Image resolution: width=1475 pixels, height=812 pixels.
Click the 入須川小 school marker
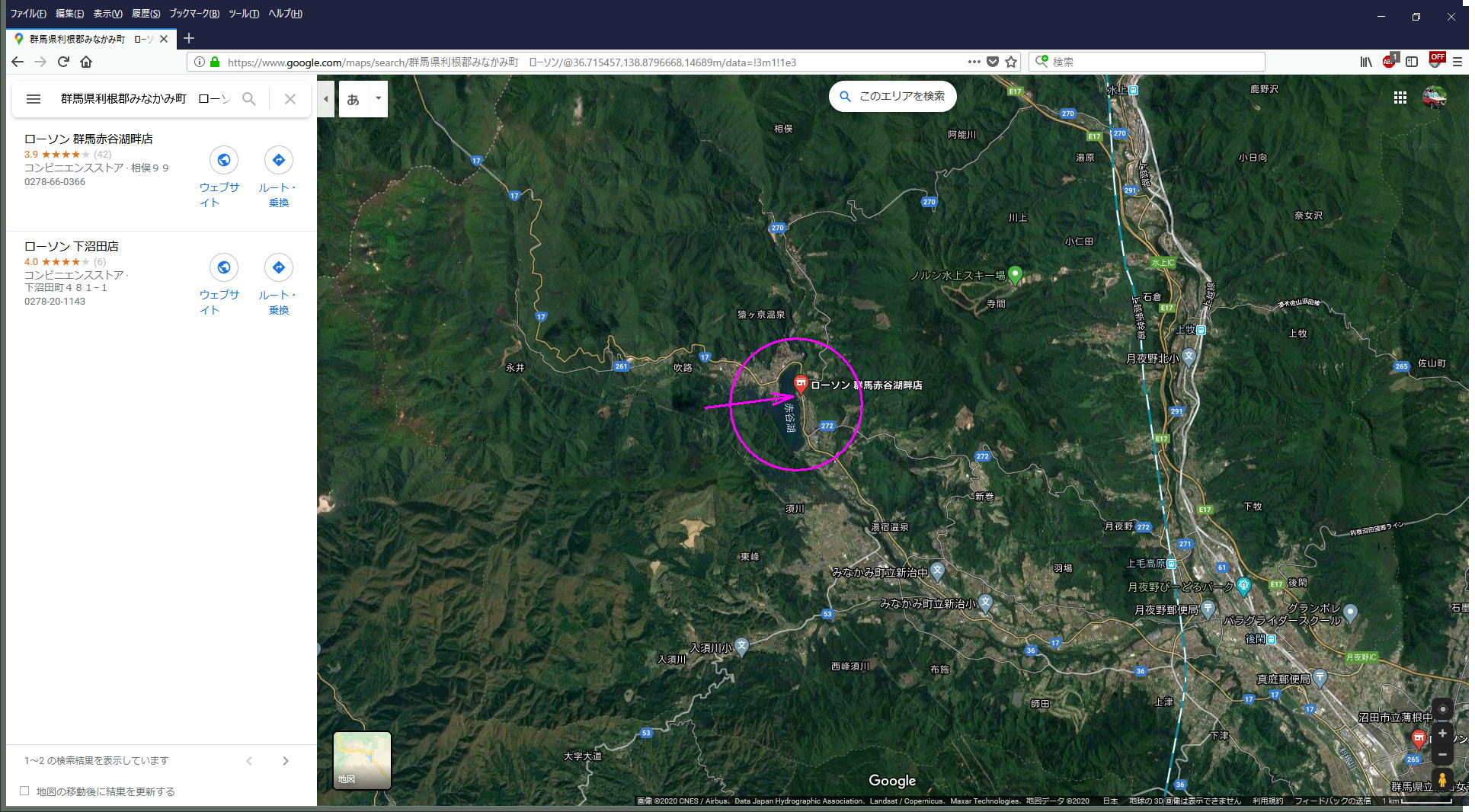point(742,647)
